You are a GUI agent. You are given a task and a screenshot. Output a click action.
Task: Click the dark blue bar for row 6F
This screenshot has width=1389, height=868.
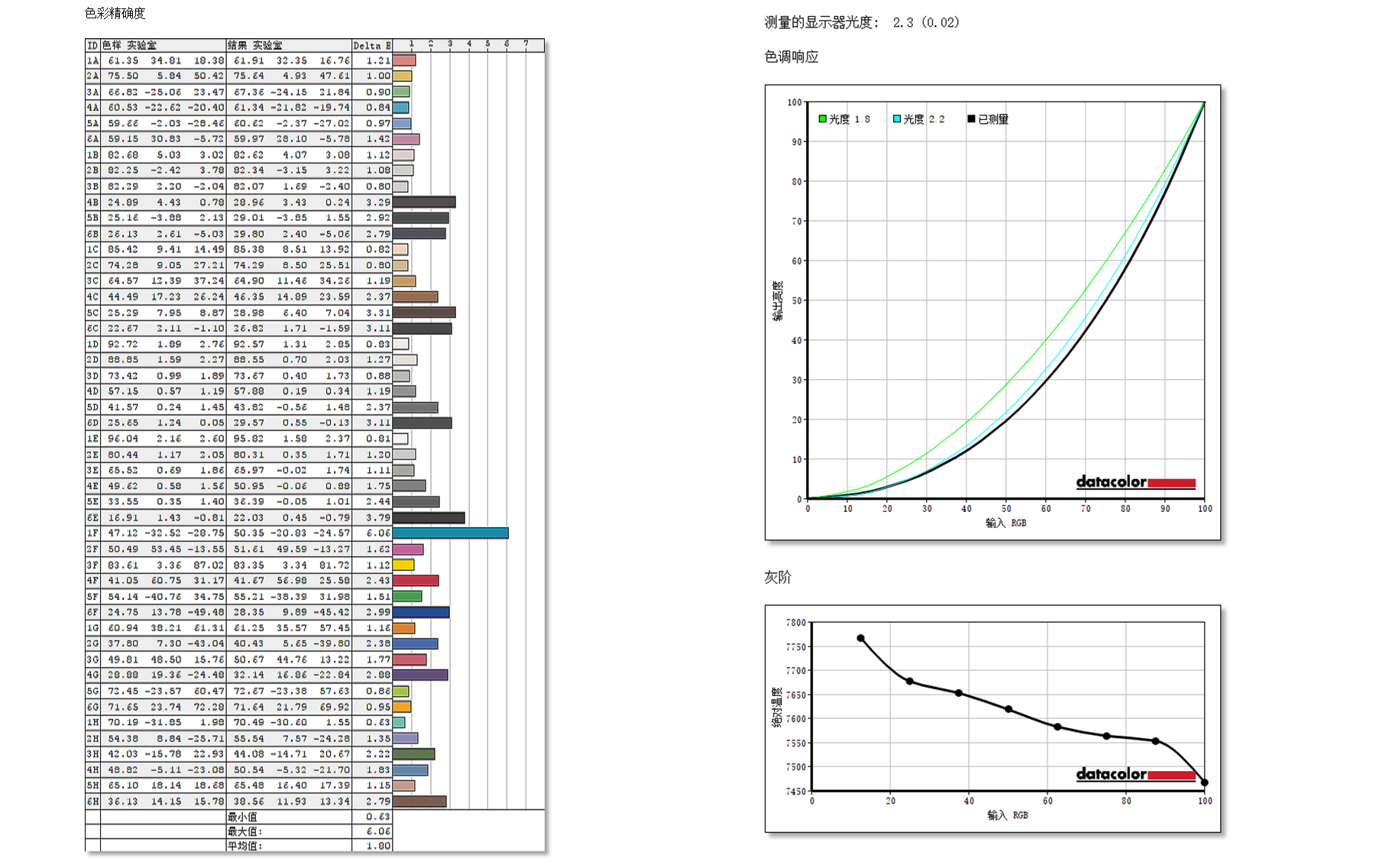click(421, 612)
